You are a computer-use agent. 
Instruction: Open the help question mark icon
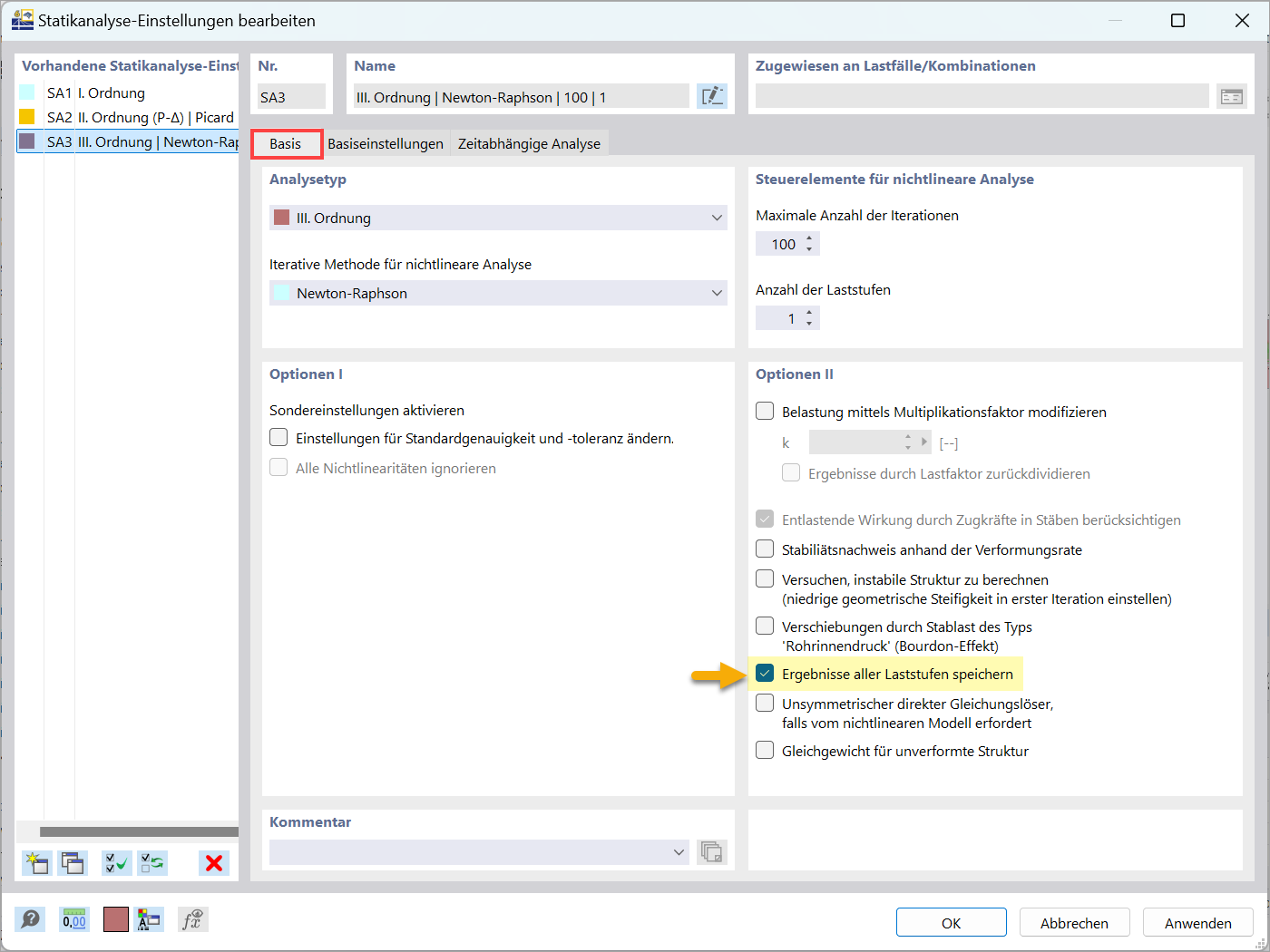pyautogui.click(x=30, y=919)
